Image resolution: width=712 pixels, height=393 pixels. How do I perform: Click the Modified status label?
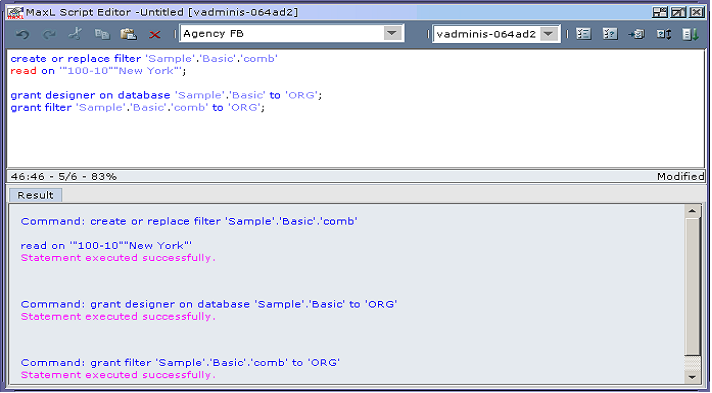680,177
